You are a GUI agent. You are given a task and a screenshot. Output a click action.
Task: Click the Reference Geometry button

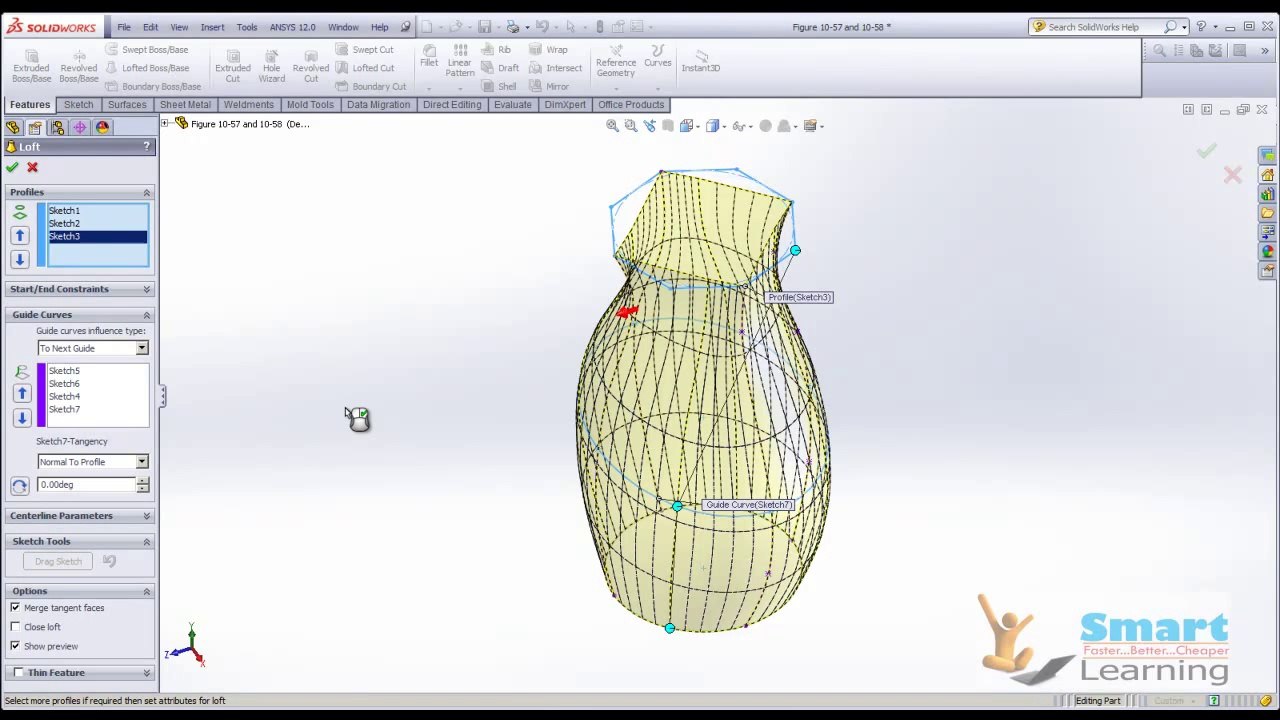616,61
